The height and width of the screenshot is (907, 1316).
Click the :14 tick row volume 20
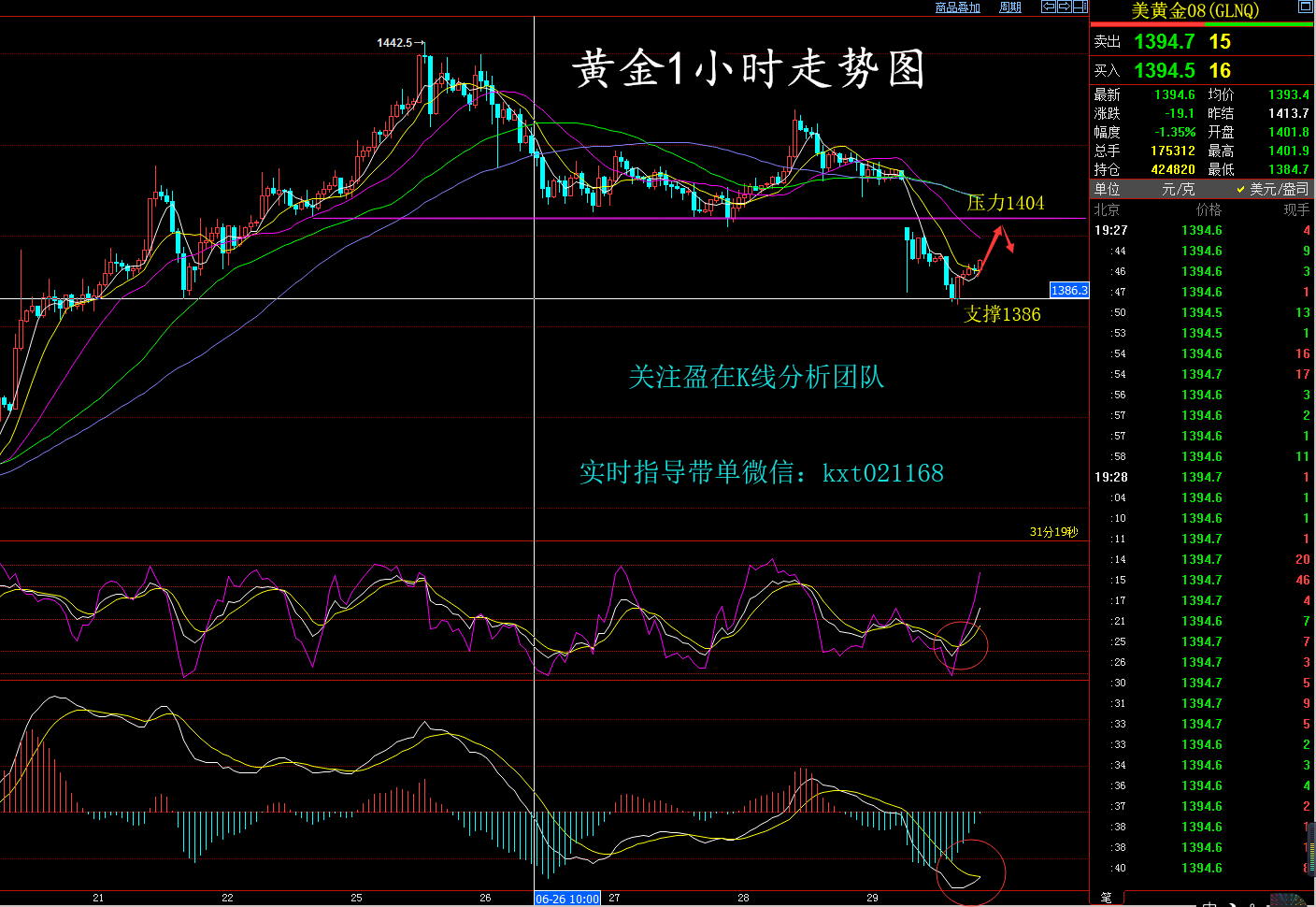tap(1303, 559)
